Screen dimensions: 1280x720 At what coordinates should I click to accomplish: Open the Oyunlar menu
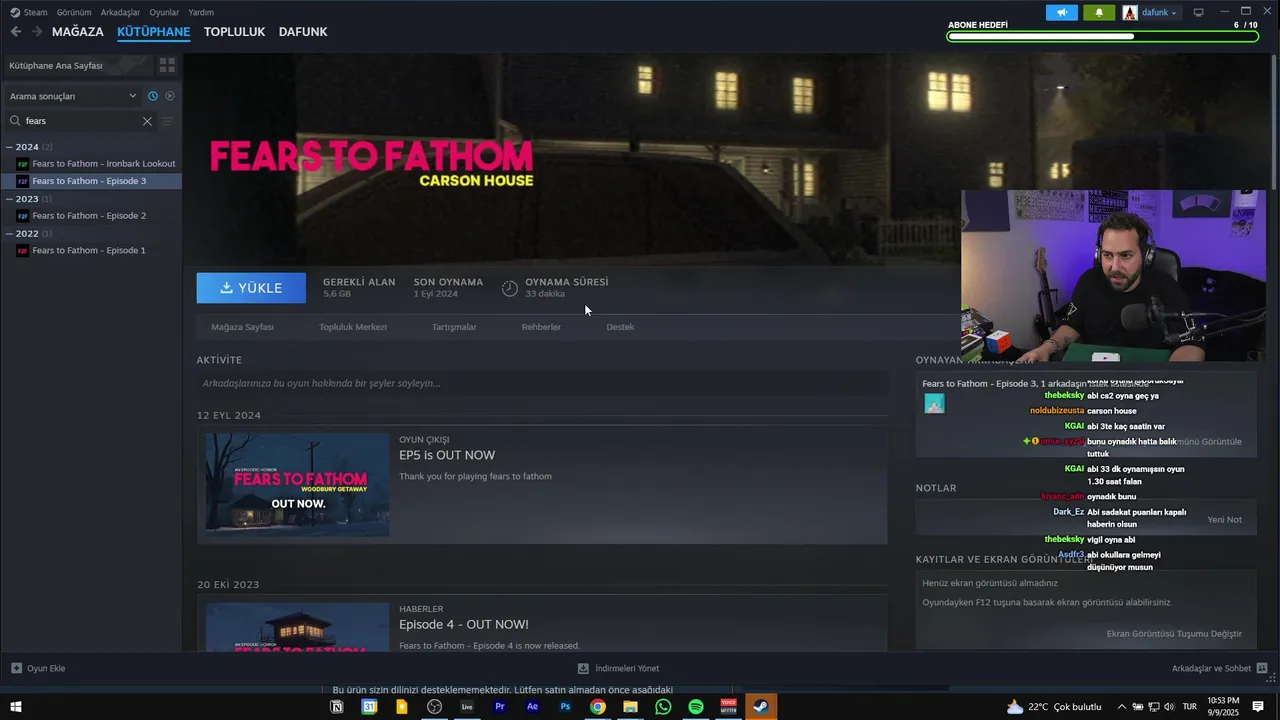coord(164,12)
